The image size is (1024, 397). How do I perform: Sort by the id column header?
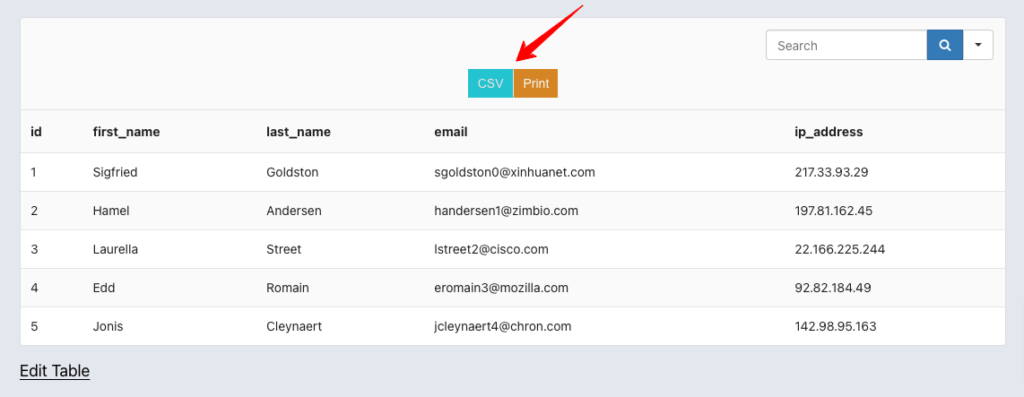[37, 132]
